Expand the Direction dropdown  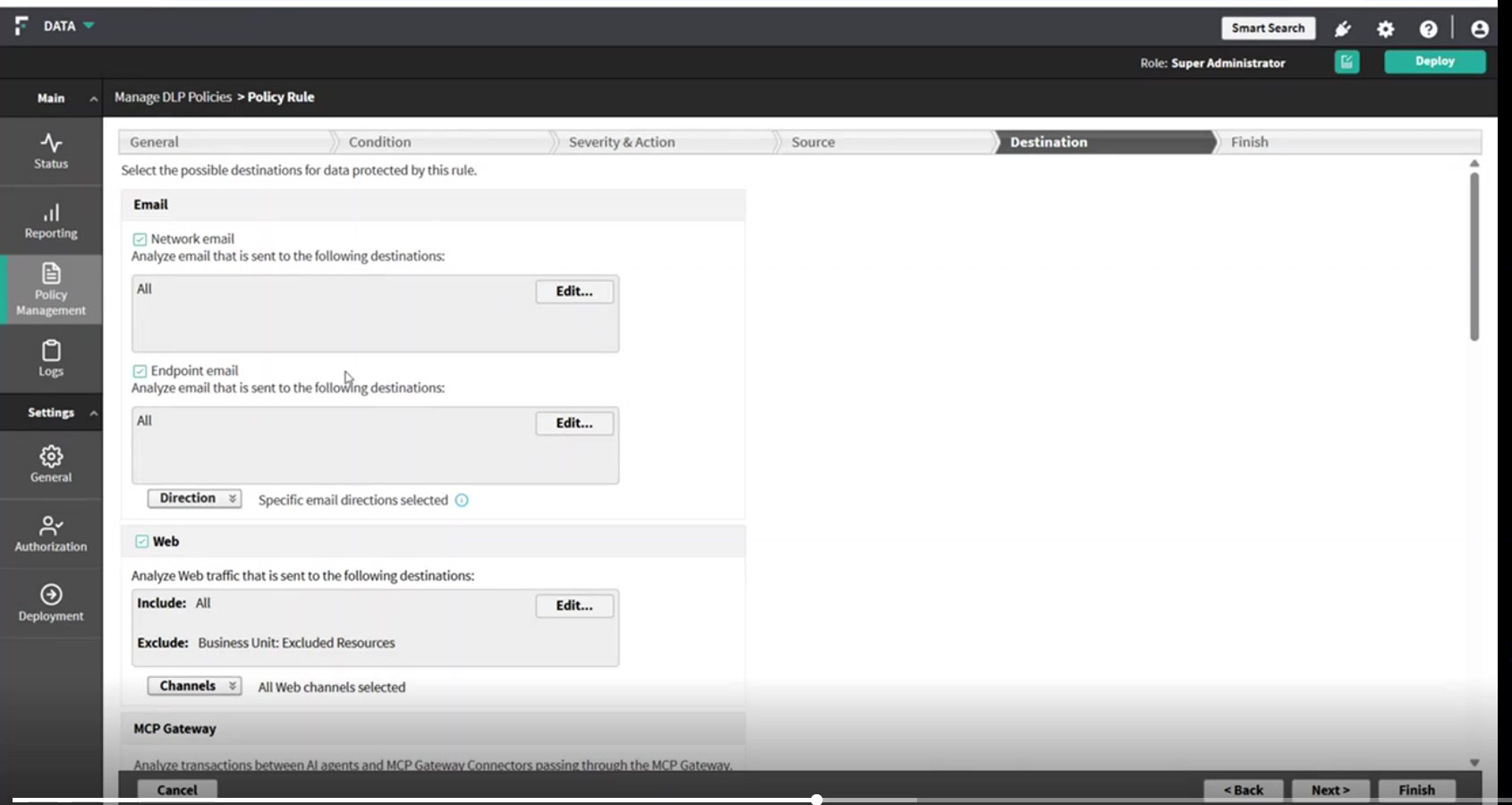tap(194, 498)
